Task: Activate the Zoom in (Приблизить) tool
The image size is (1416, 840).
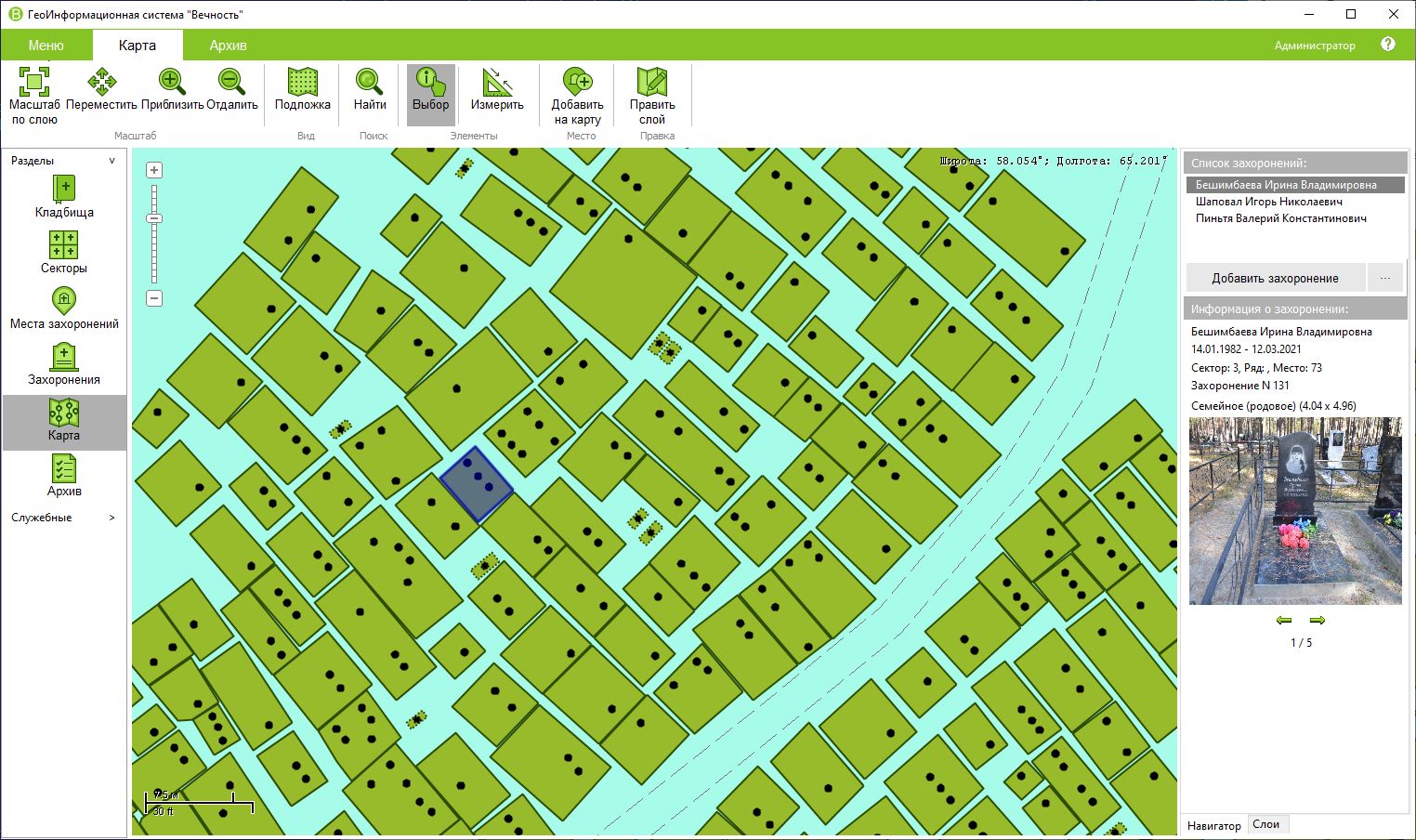Action: point(172,82)
